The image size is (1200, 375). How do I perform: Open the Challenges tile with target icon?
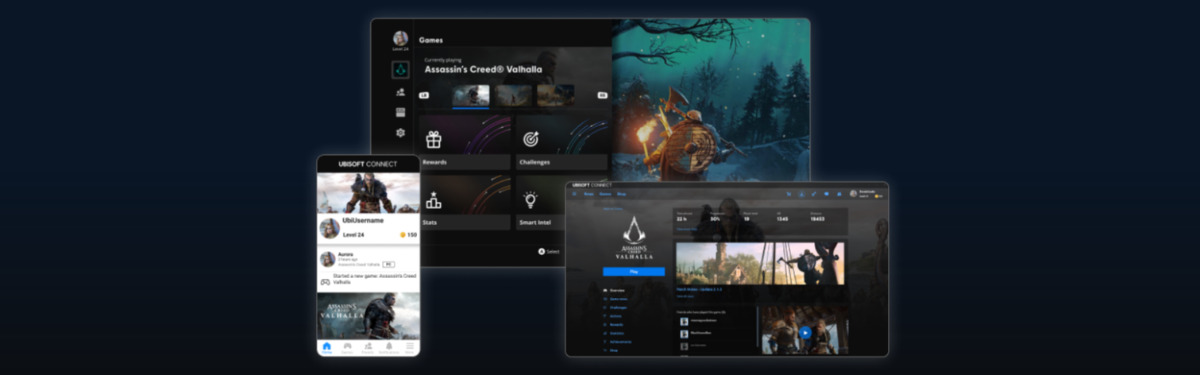pos(562,142)
